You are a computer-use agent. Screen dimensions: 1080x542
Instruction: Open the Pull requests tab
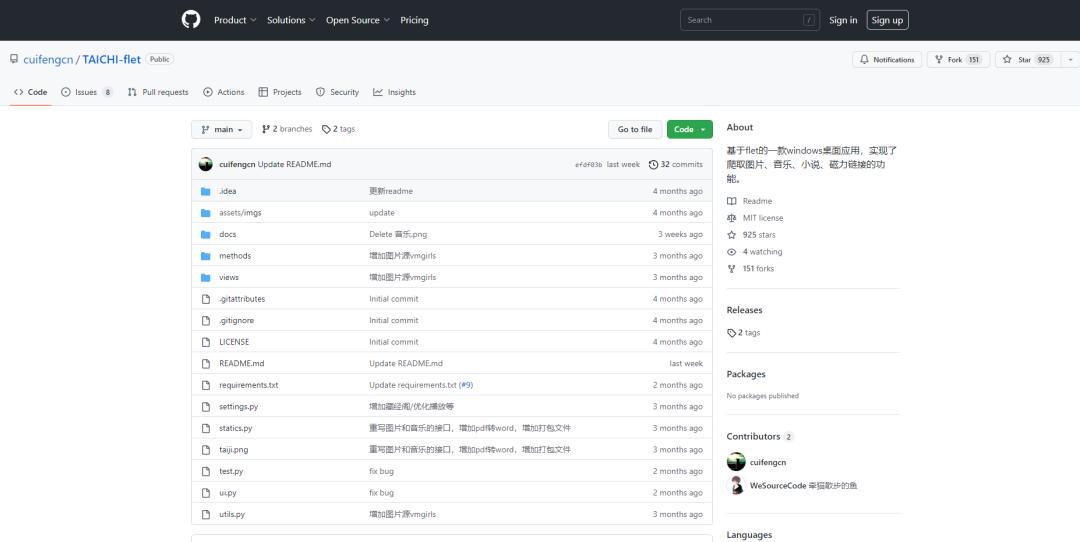point(158,92)
